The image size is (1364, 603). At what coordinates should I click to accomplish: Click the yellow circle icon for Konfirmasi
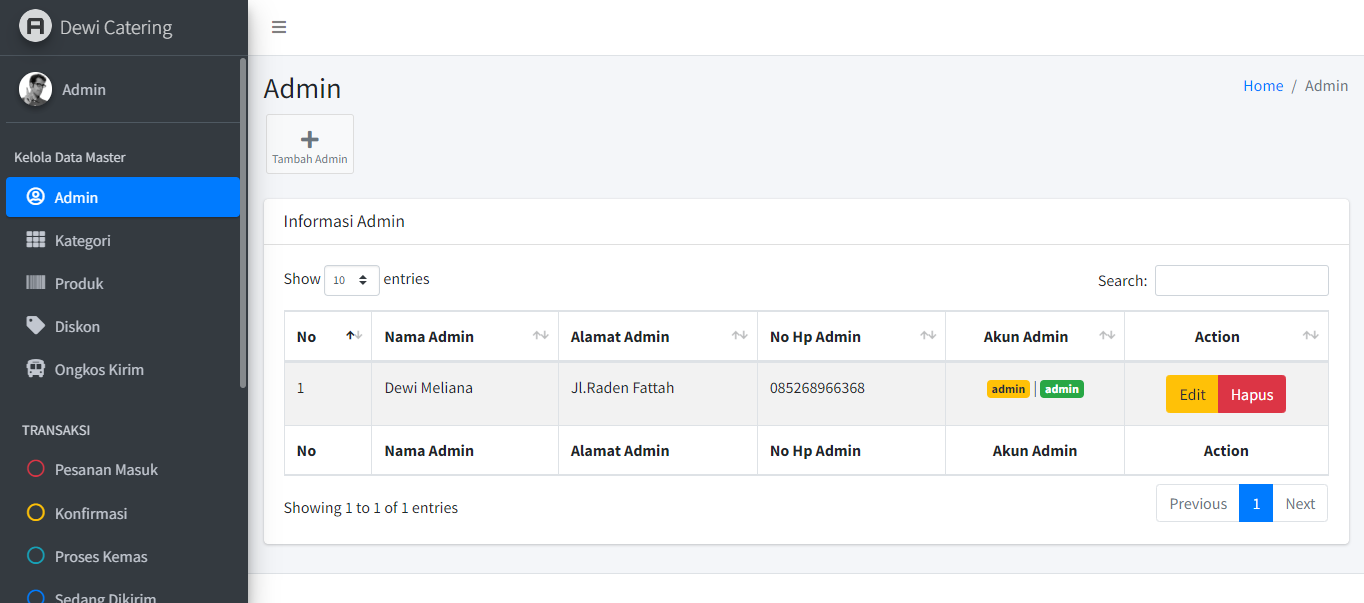tap(36, 513)
